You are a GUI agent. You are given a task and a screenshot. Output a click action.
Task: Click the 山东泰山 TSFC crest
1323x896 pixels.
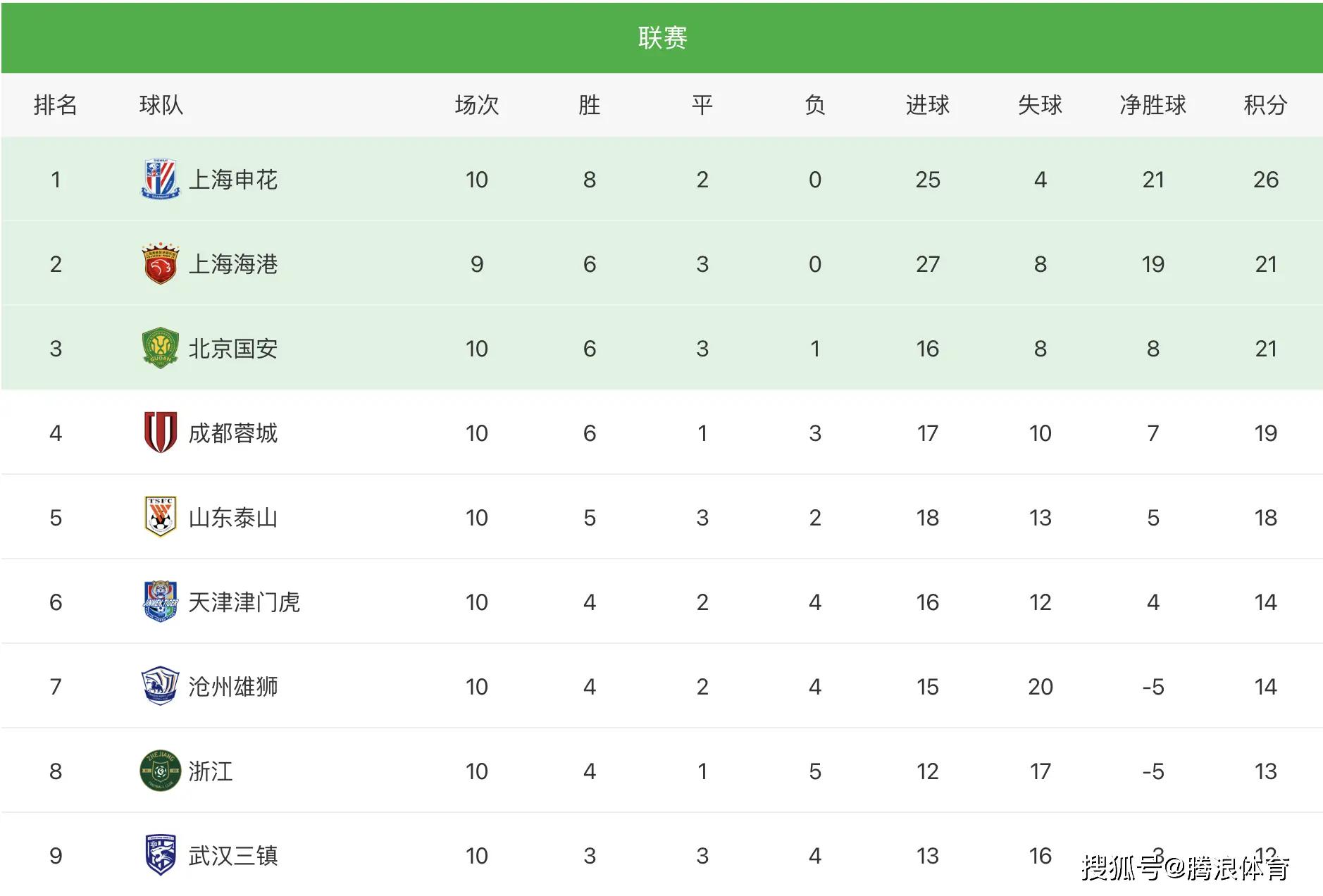160,517
